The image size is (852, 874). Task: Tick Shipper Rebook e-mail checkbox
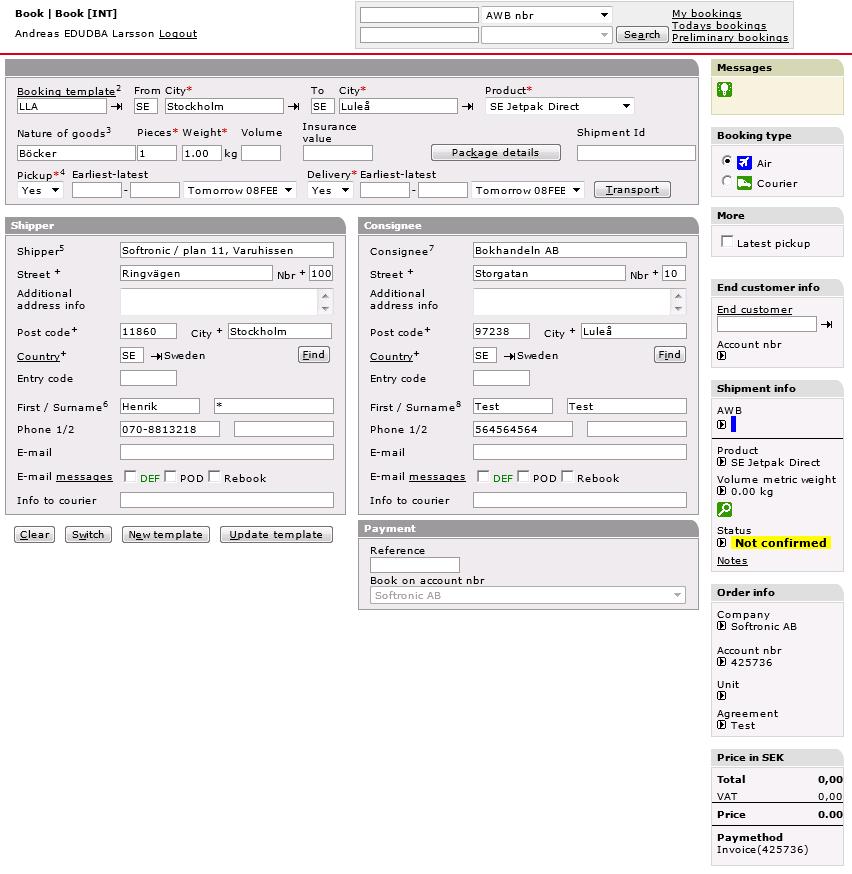pos(215,476)
